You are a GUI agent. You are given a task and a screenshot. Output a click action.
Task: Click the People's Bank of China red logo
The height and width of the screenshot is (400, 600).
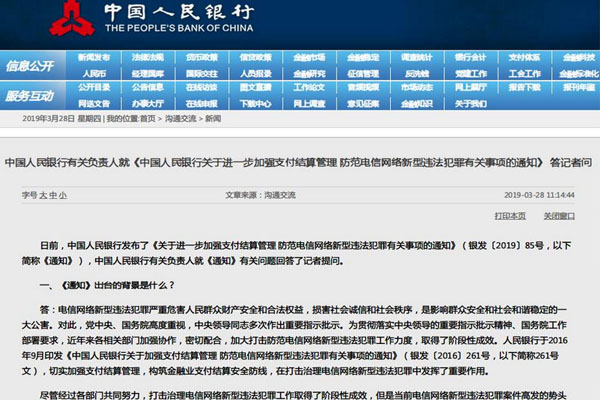click(72, 18)
